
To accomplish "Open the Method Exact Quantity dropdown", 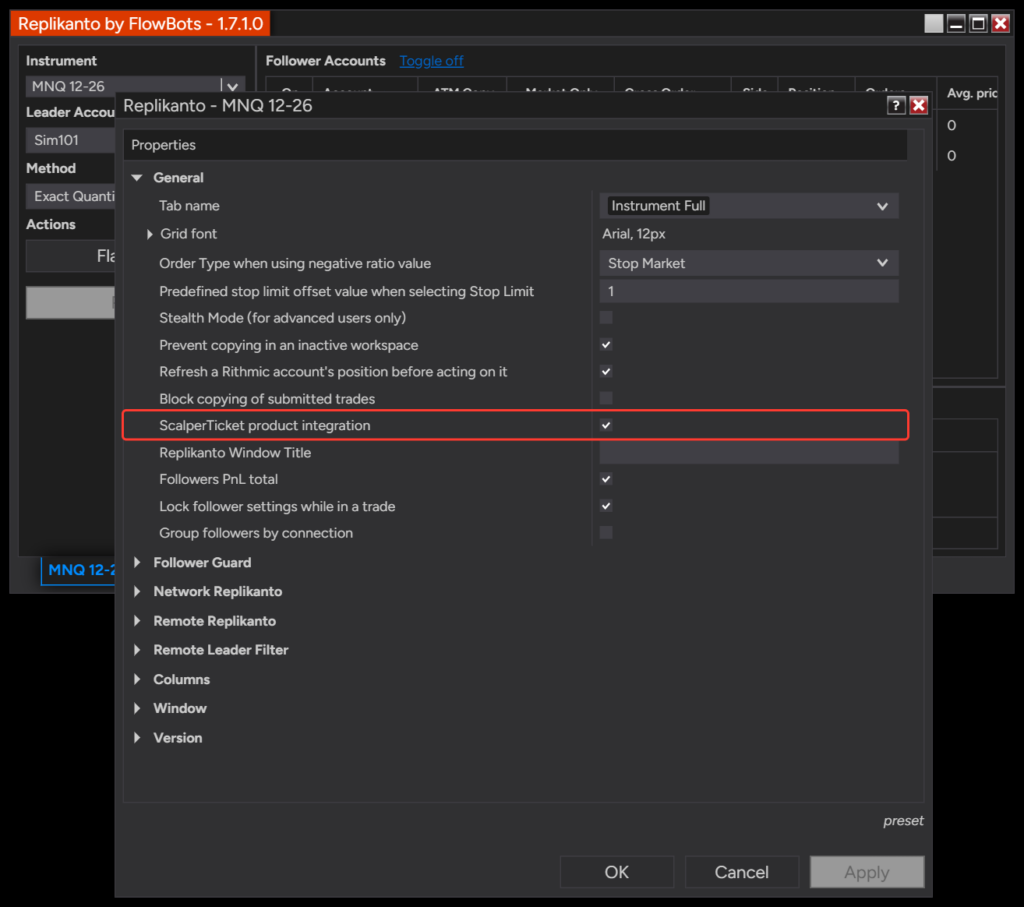I will (71, 196).
